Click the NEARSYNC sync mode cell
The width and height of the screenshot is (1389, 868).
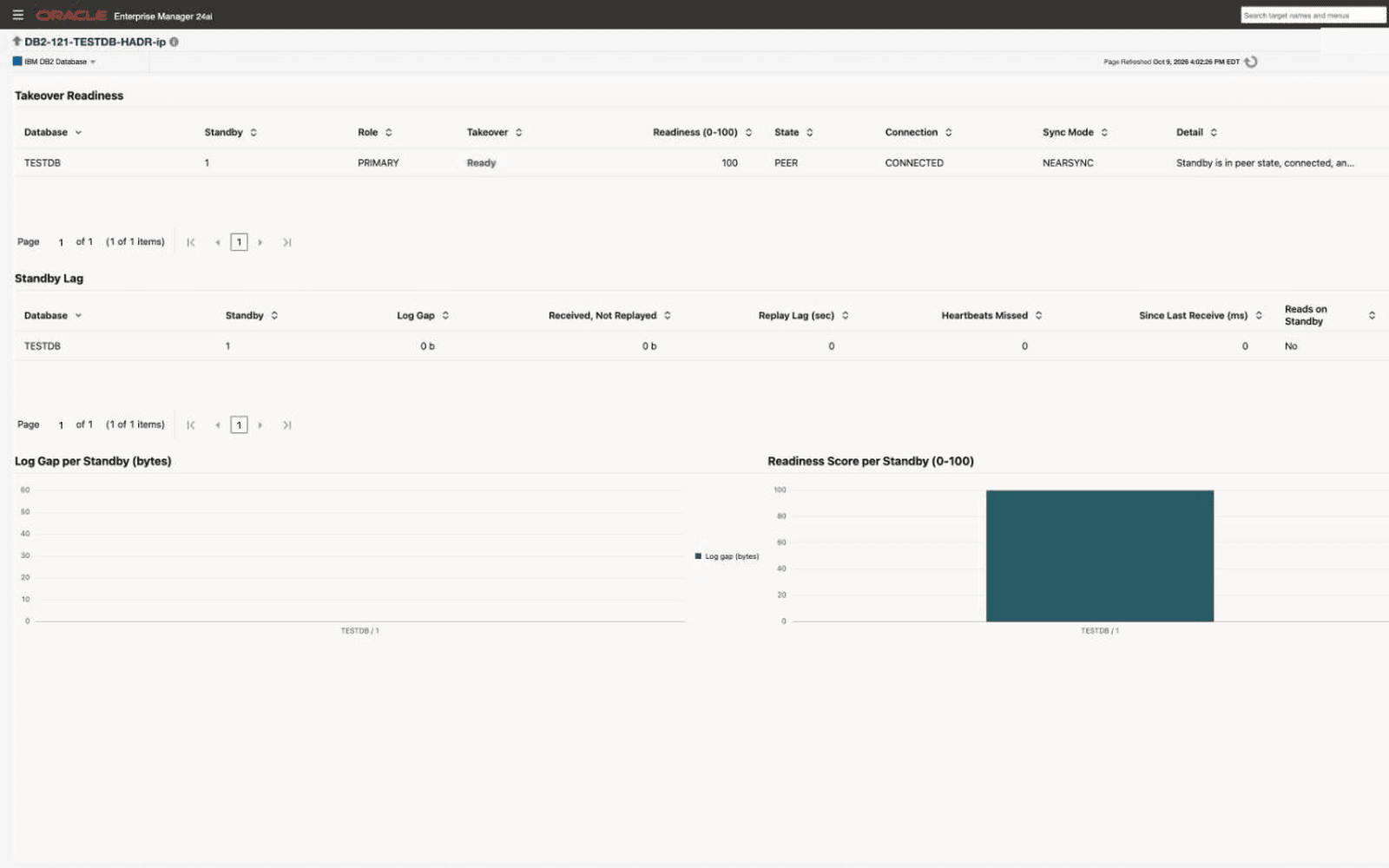1068,163
